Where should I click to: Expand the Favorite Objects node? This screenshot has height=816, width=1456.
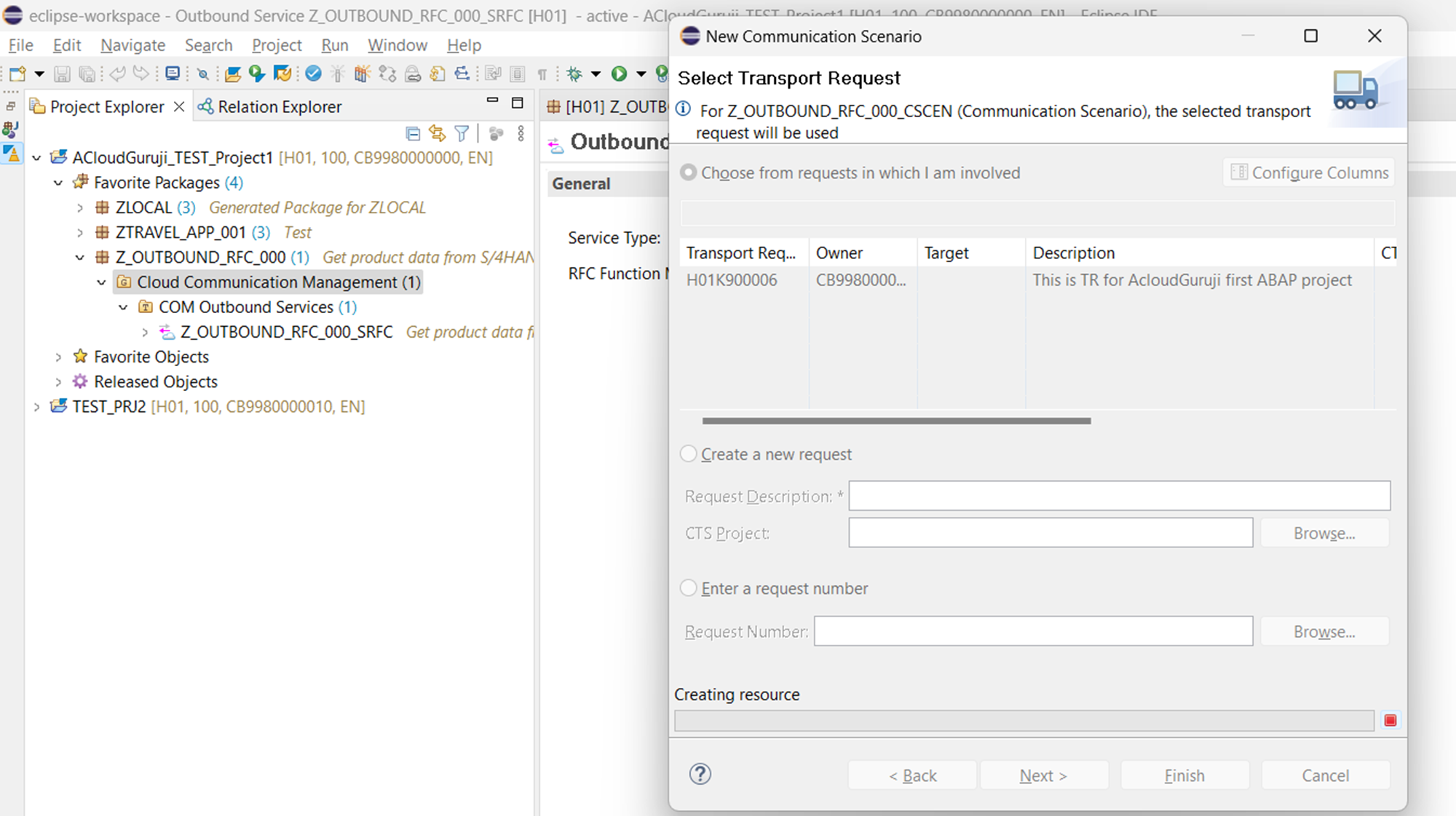(x=58, y=357)
